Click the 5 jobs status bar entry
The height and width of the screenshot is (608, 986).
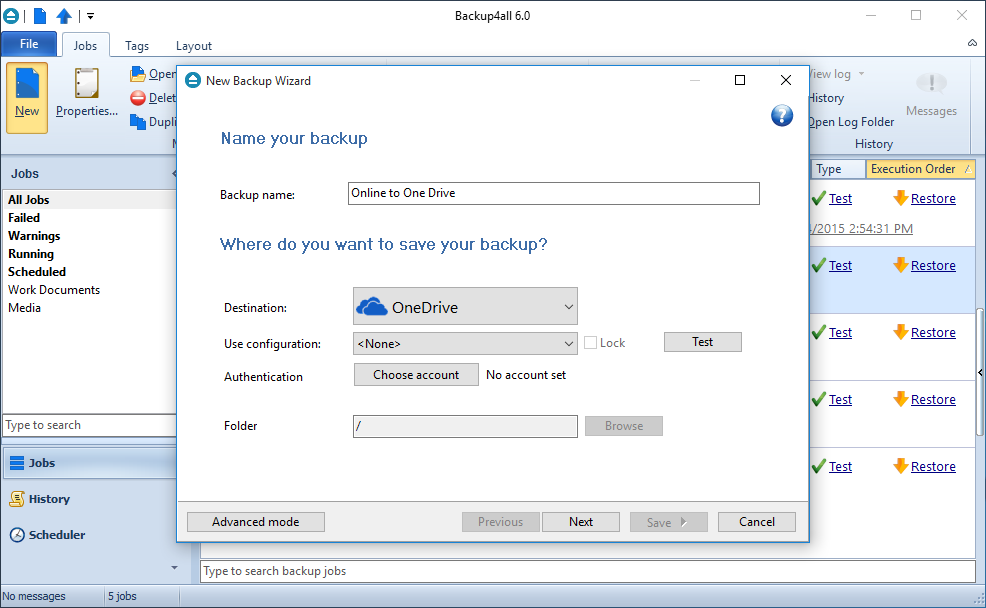[122, 596]
